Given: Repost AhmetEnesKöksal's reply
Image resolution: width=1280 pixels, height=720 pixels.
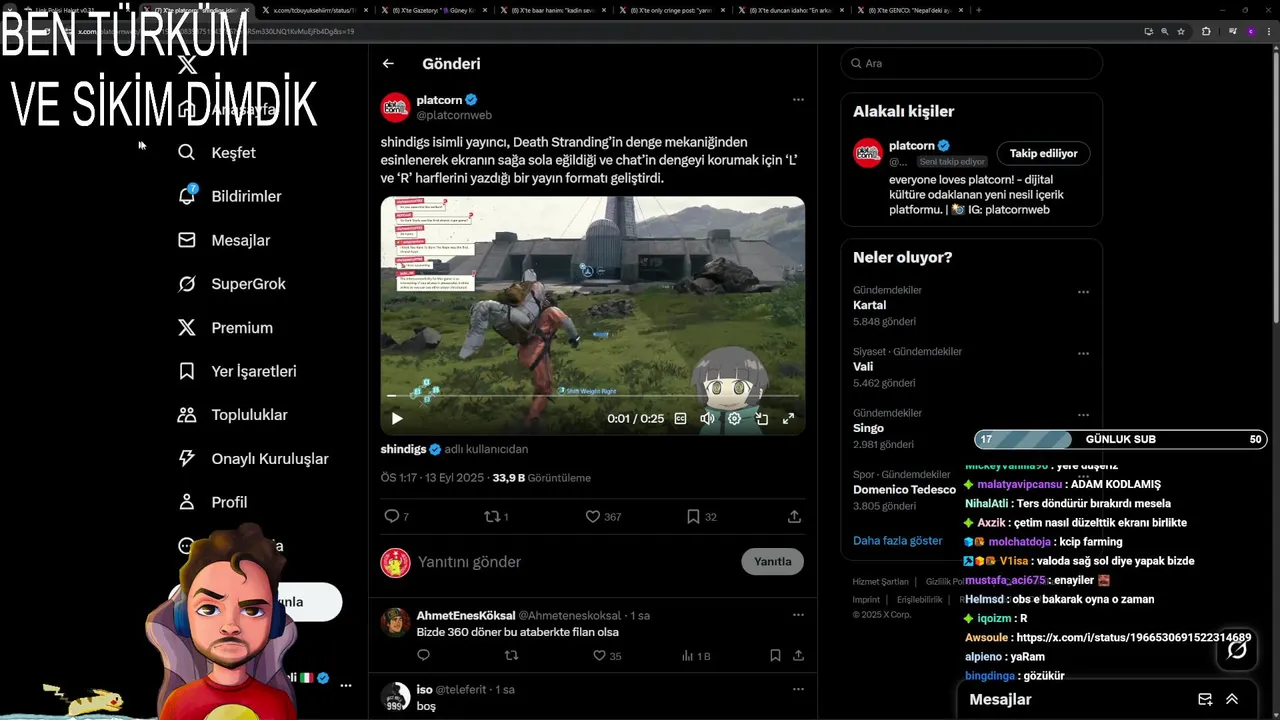Looking at the screenshot, I should 511,656.
